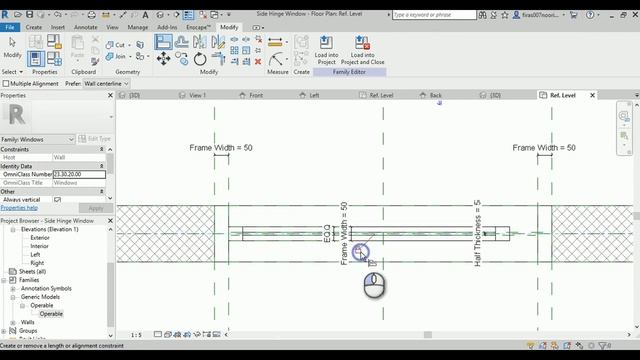Collapse the Constraints section

click(102, 149)
